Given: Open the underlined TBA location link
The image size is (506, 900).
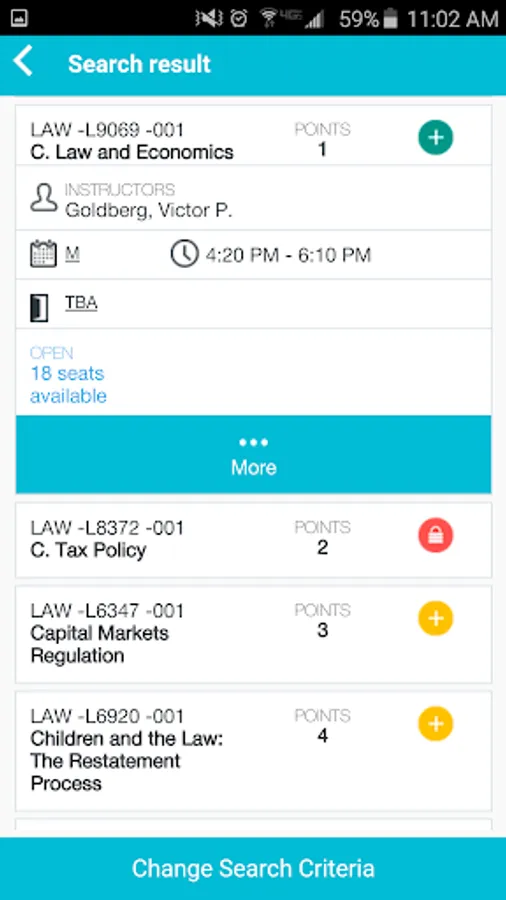Looking at the screenshot, I should point(81,303).
